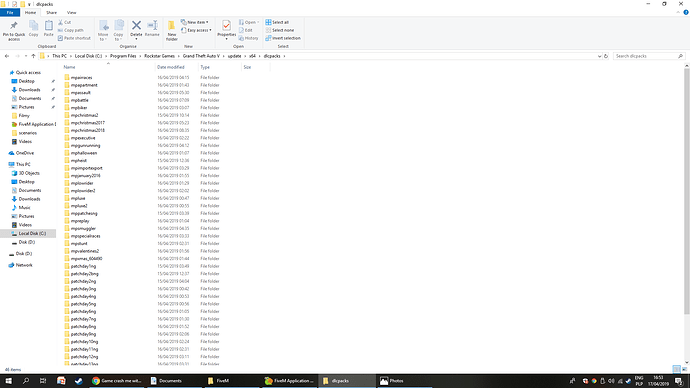Sort by Date modified column header
This screenshot has width=690, height=388.
pos(171,67)
